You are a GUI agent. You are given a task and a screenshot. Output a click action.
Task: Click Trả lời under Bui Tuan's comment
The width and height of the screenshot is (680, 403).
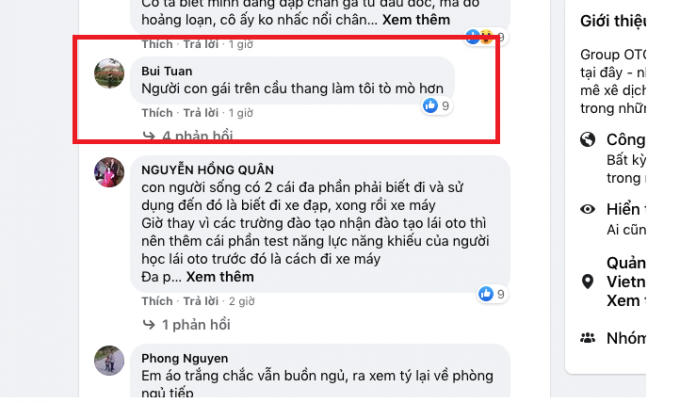(201, 113)
